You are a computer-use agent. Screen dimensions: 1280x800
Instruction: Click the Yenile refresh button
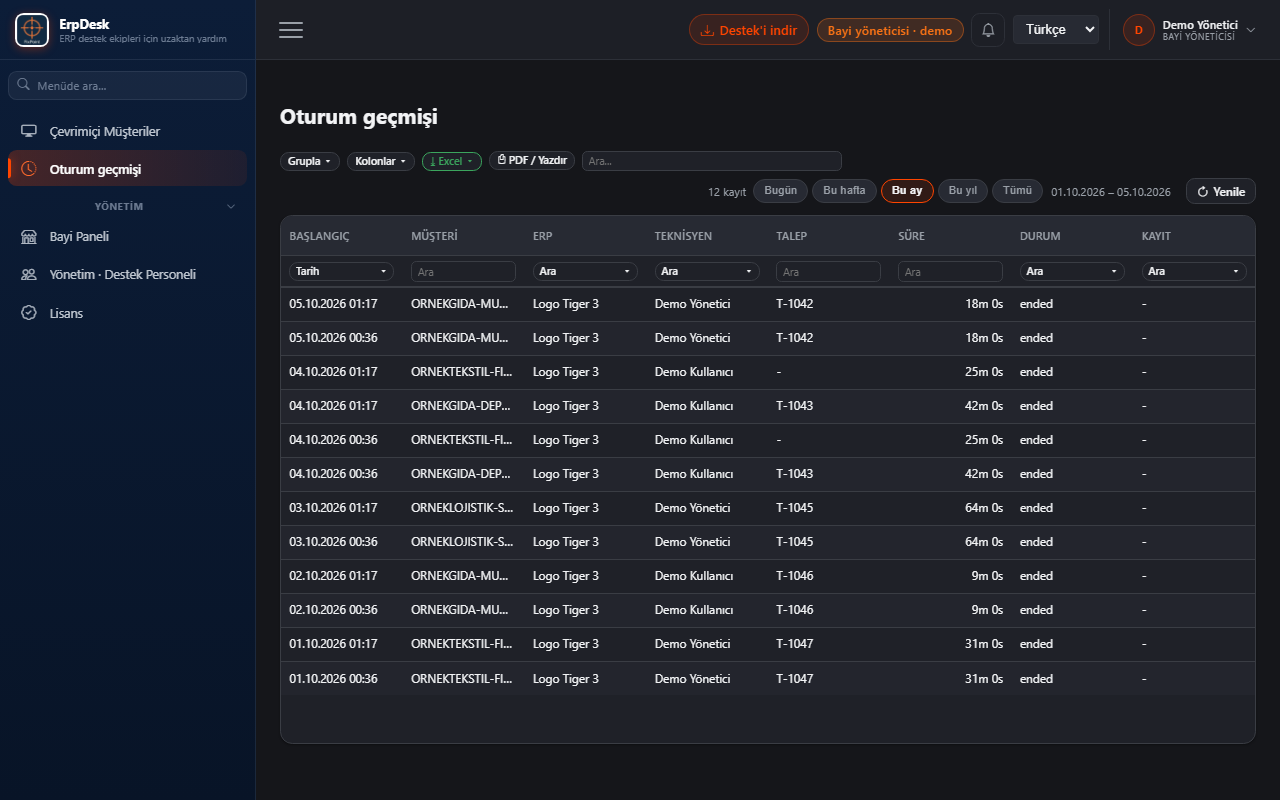pos(1221,191)
